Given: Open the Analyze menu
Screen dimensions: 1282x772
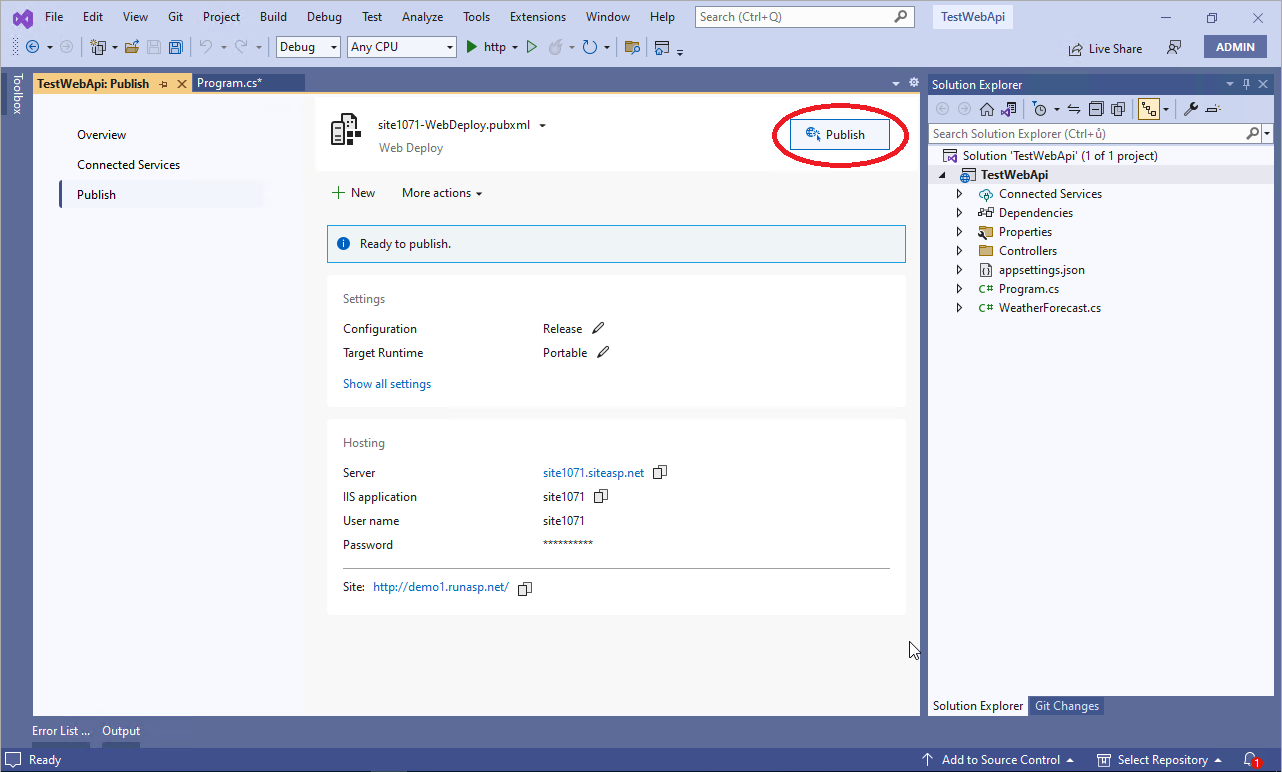Looking at the screenshot, I should tap(422, 17).
